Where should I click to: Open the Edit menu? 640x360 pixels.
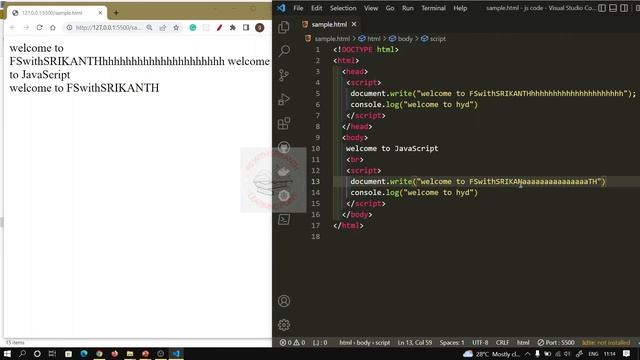coord(316,8)
